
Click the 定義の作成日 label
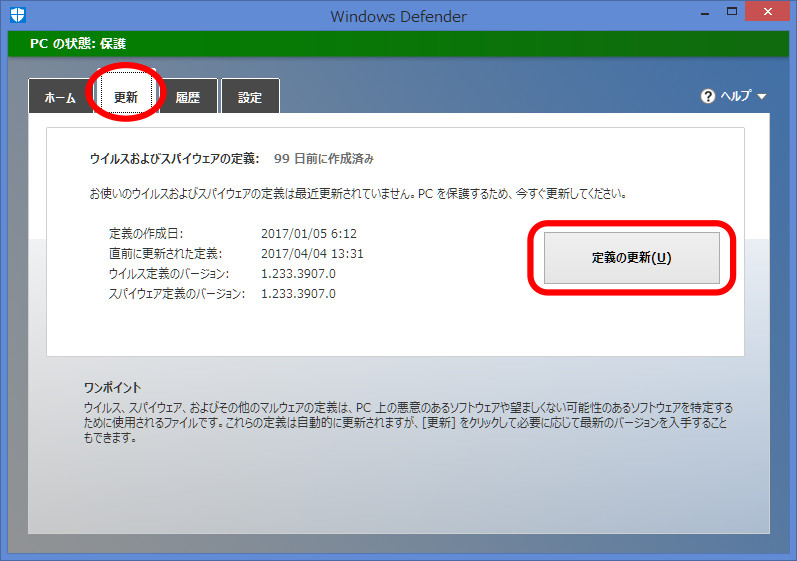(146, 234)
